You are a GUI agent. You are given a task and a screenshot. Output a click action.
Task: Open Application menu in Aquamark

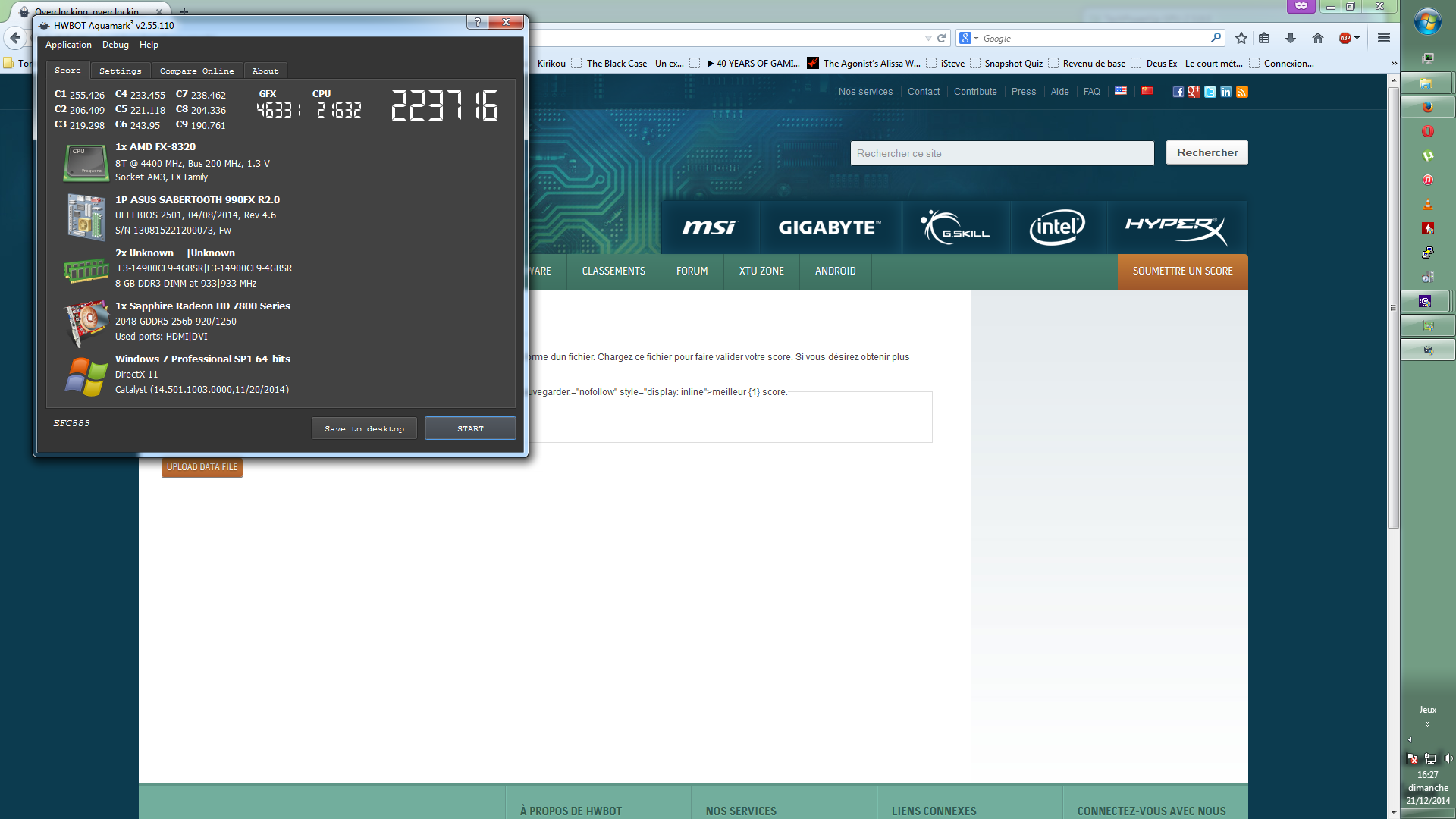click(68, 45)
